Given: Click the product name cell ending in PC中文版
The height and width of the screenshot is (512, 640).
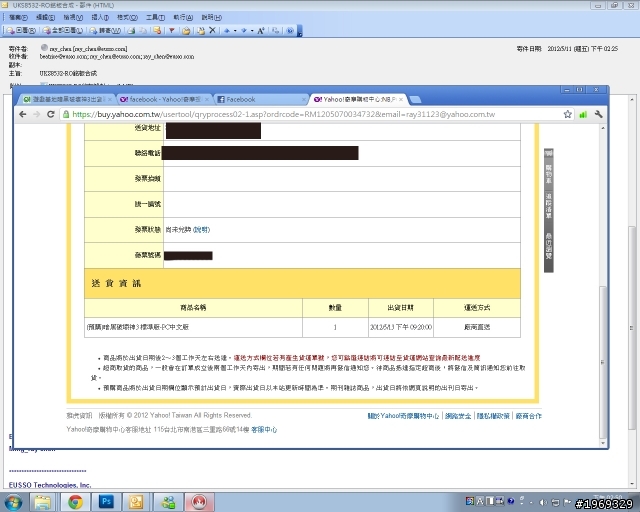Looking at the screenshot, I should 193,327.
